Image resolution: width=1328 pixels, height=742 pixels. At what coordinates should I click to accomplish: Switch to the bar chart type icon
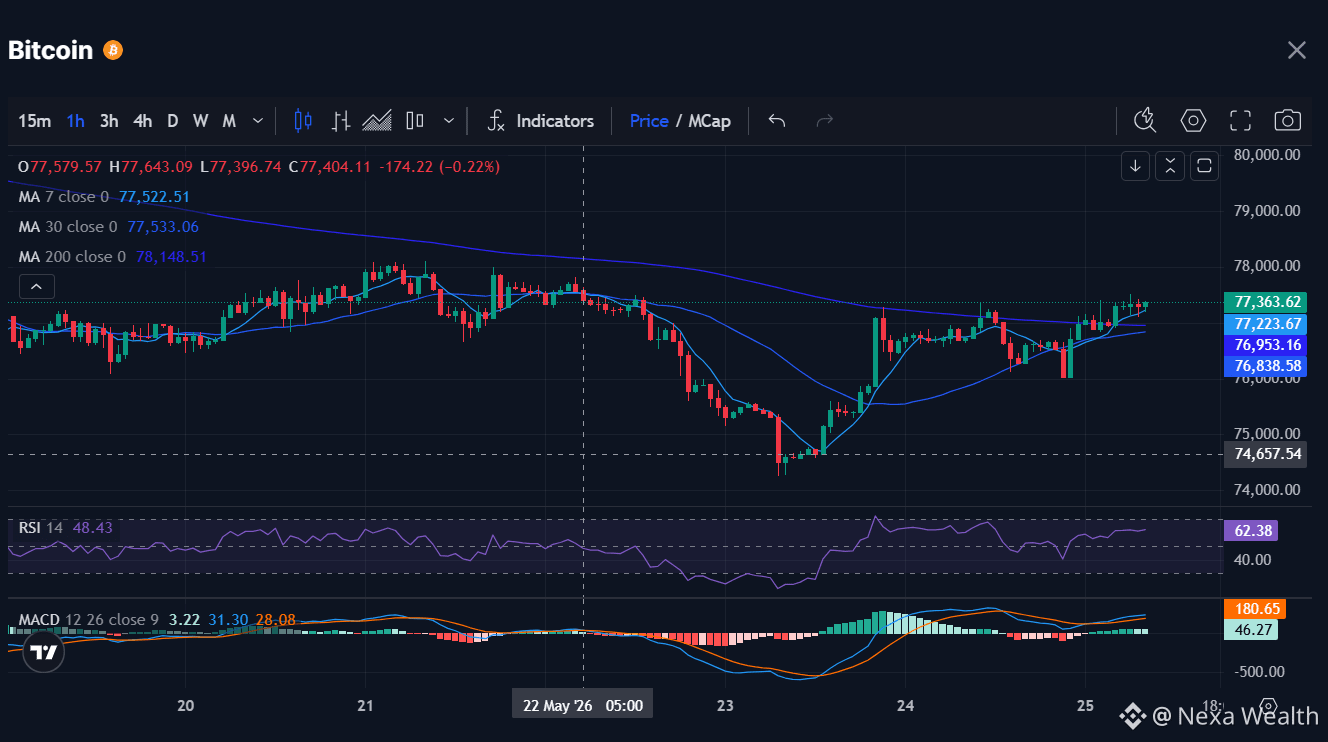point(341,121)
